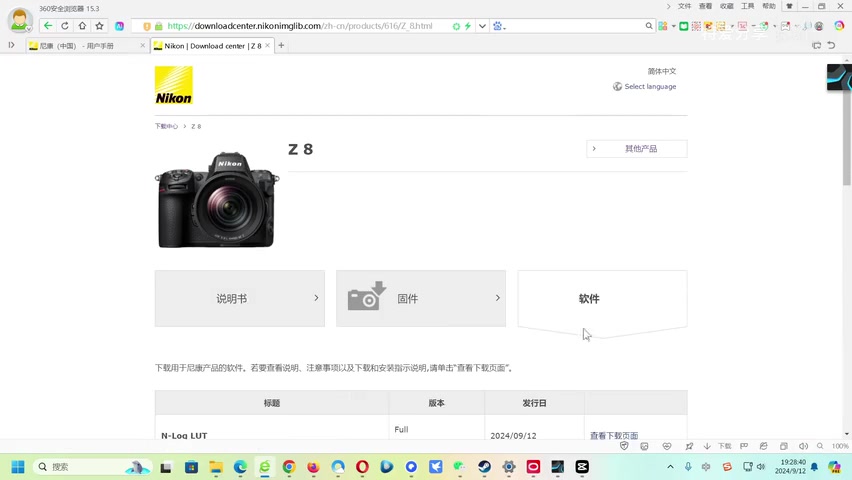
Task: Click the tab list icon beside the undo arrow
Action: (816, 46)
